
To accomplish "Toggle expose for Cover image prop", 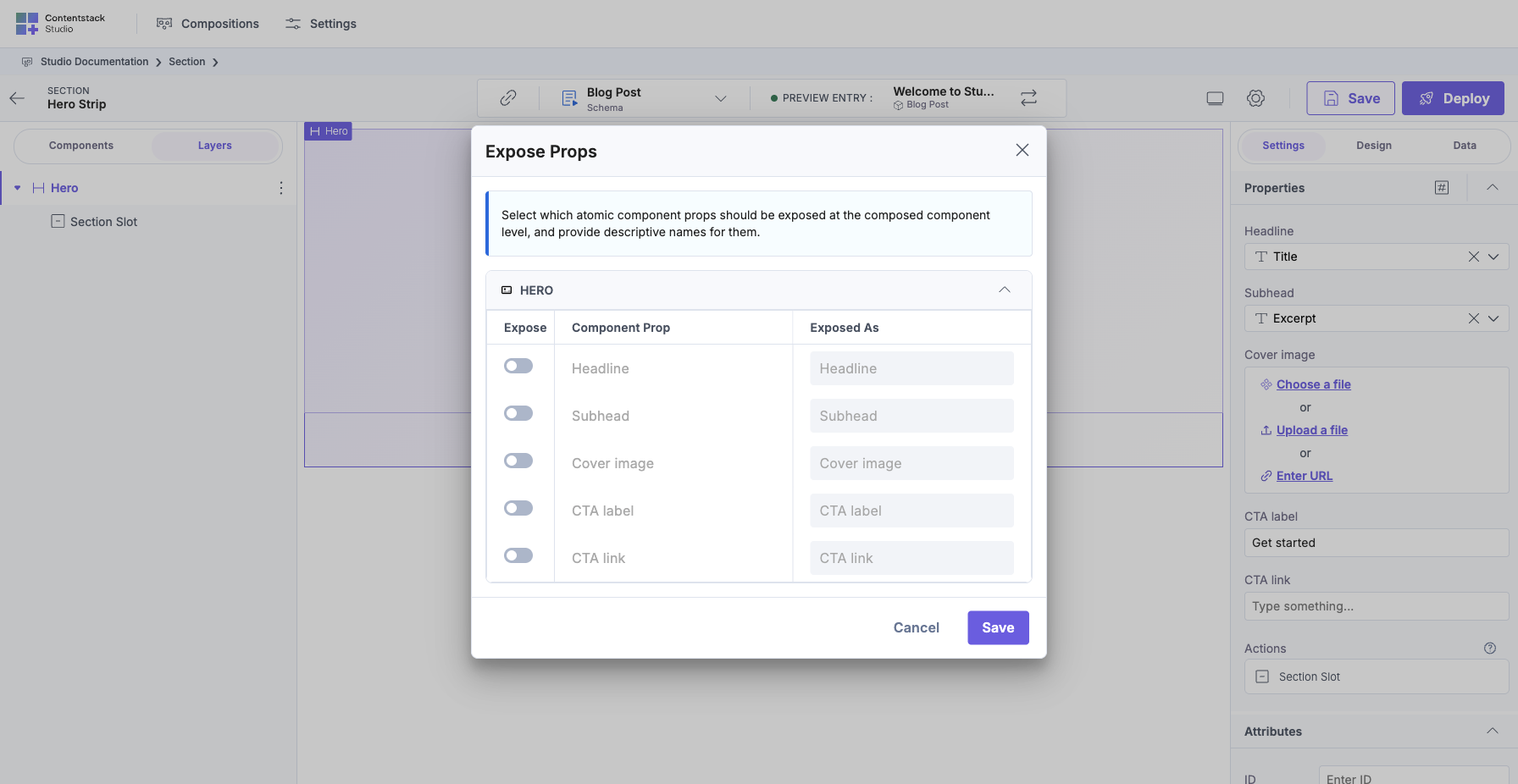I will [x=518, y=461].
